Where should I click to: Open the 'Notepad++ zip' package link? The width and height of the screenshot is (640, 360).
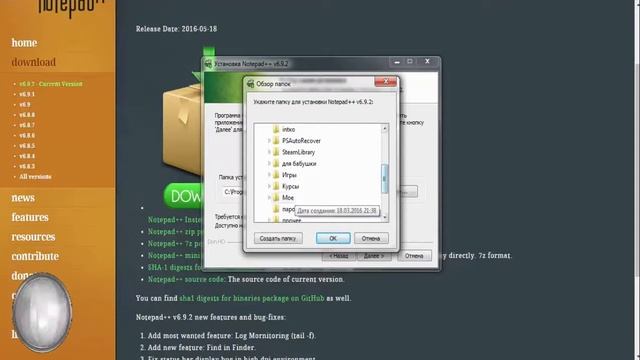click(176, 231)
